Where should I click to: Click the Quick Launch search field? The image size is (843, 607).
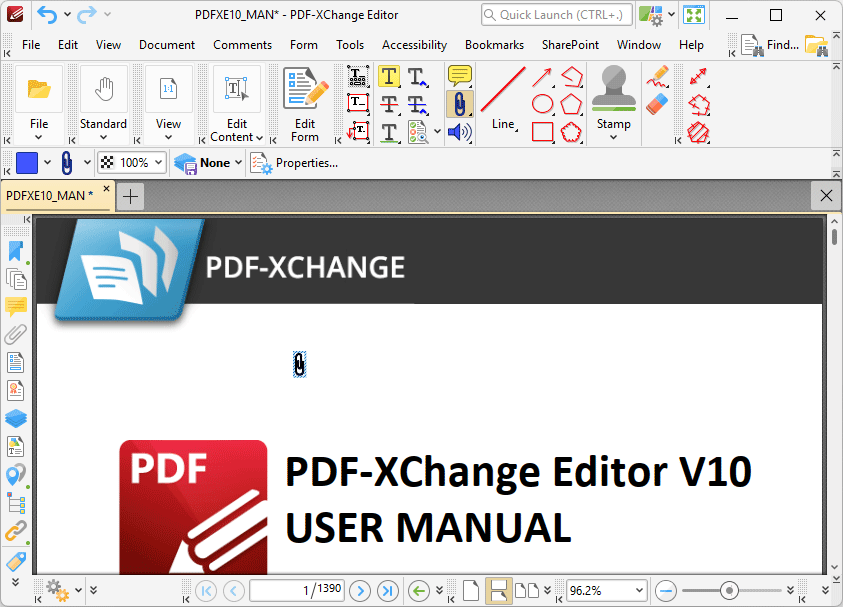click(x=557, y=15)
